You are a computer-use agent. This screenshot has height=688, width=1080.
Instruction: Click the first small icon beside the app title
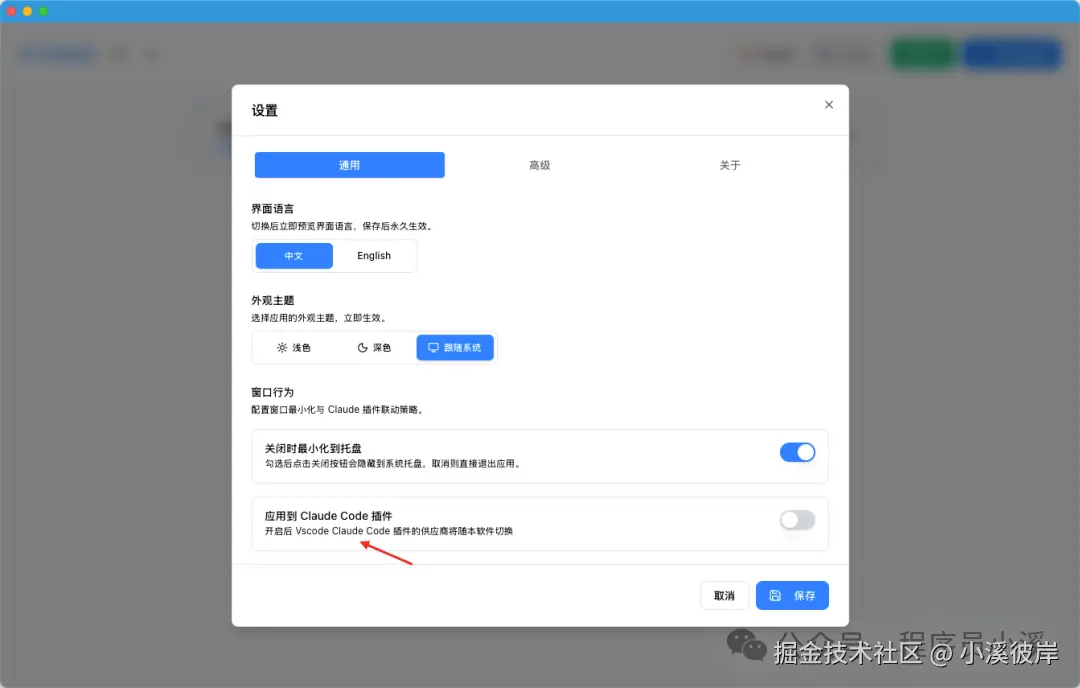click(x=119, y=54)
